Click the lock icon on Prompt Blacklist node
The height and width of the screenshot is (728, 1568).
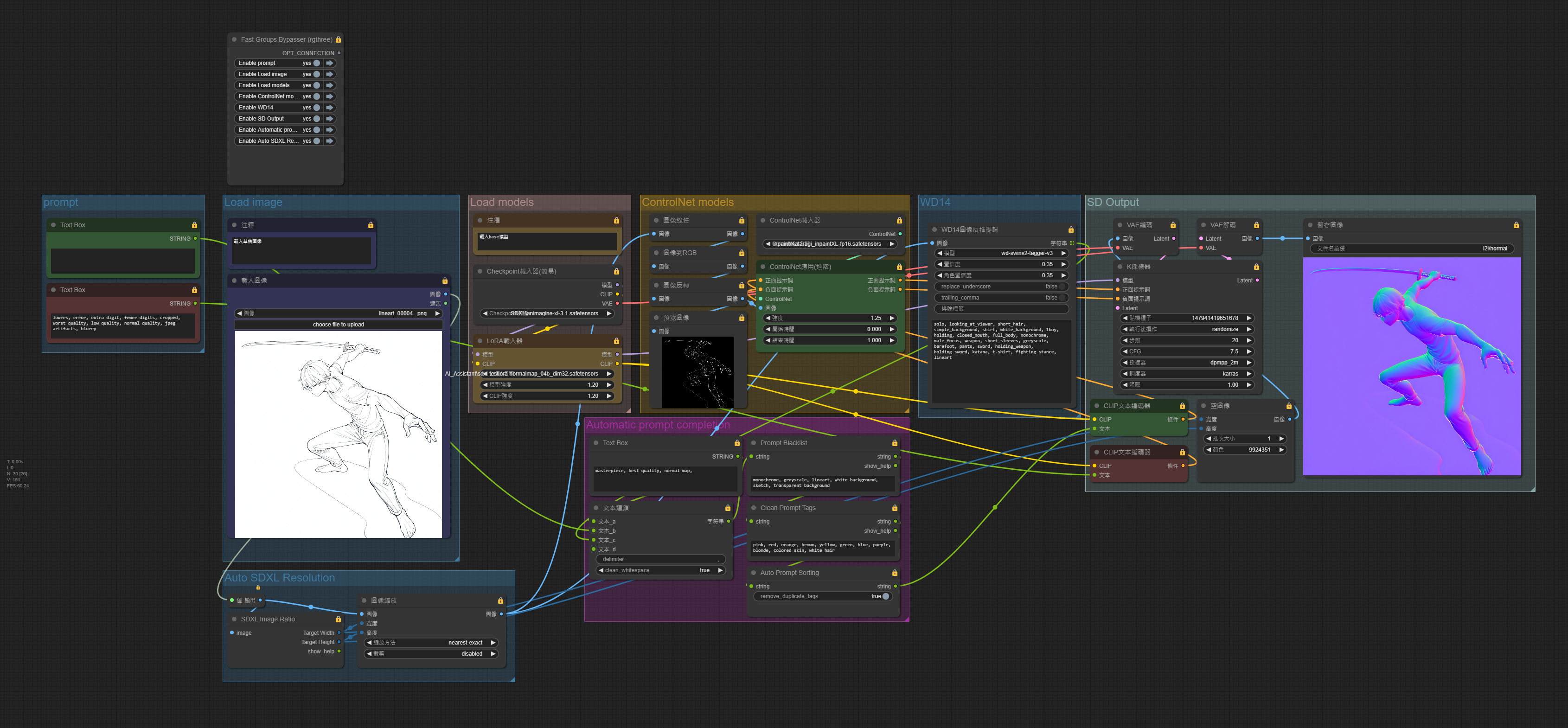895,443
